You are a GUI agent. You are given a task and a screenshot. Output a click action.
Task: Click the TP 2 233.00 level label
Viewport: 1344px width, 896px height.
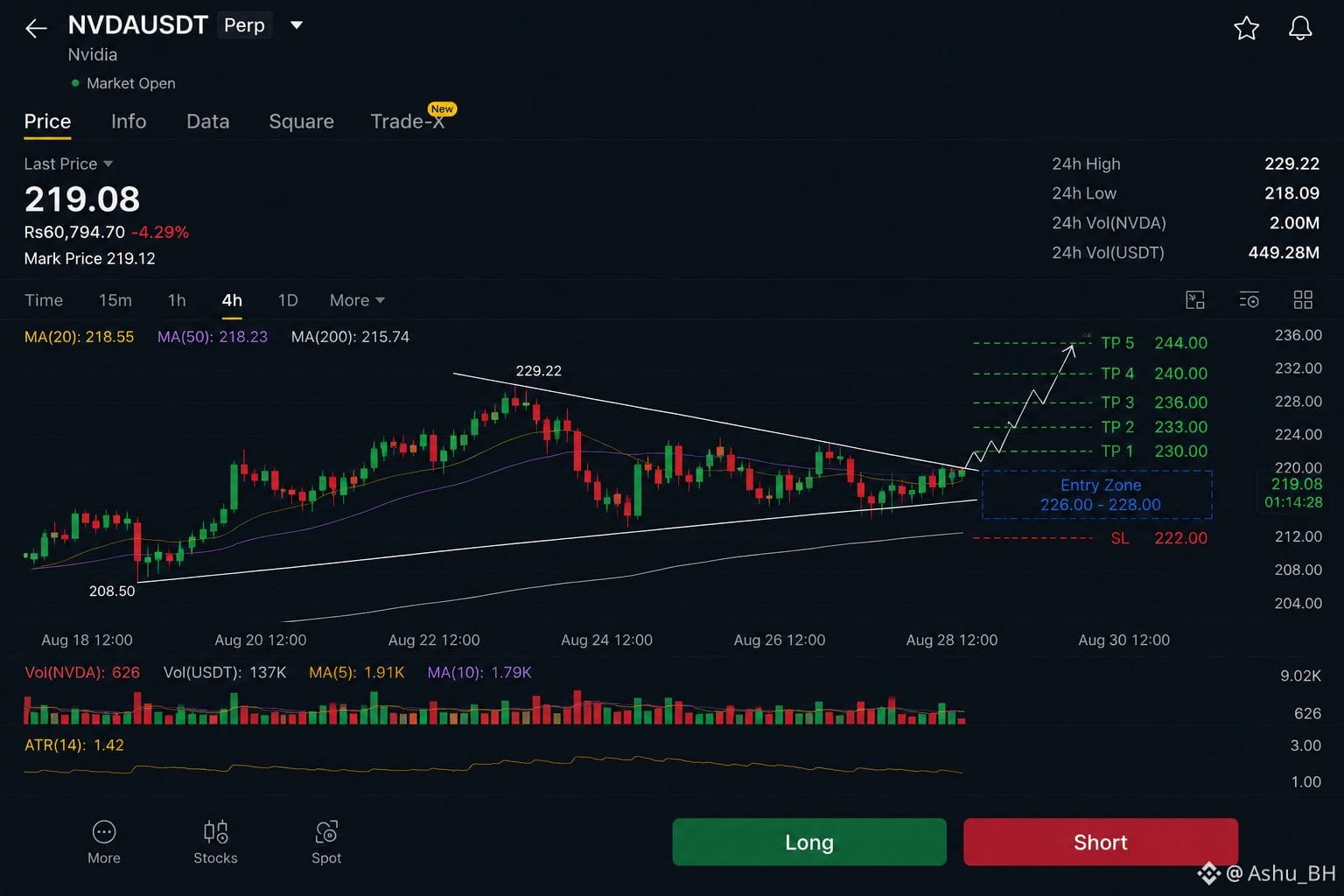click(1154, 427)
